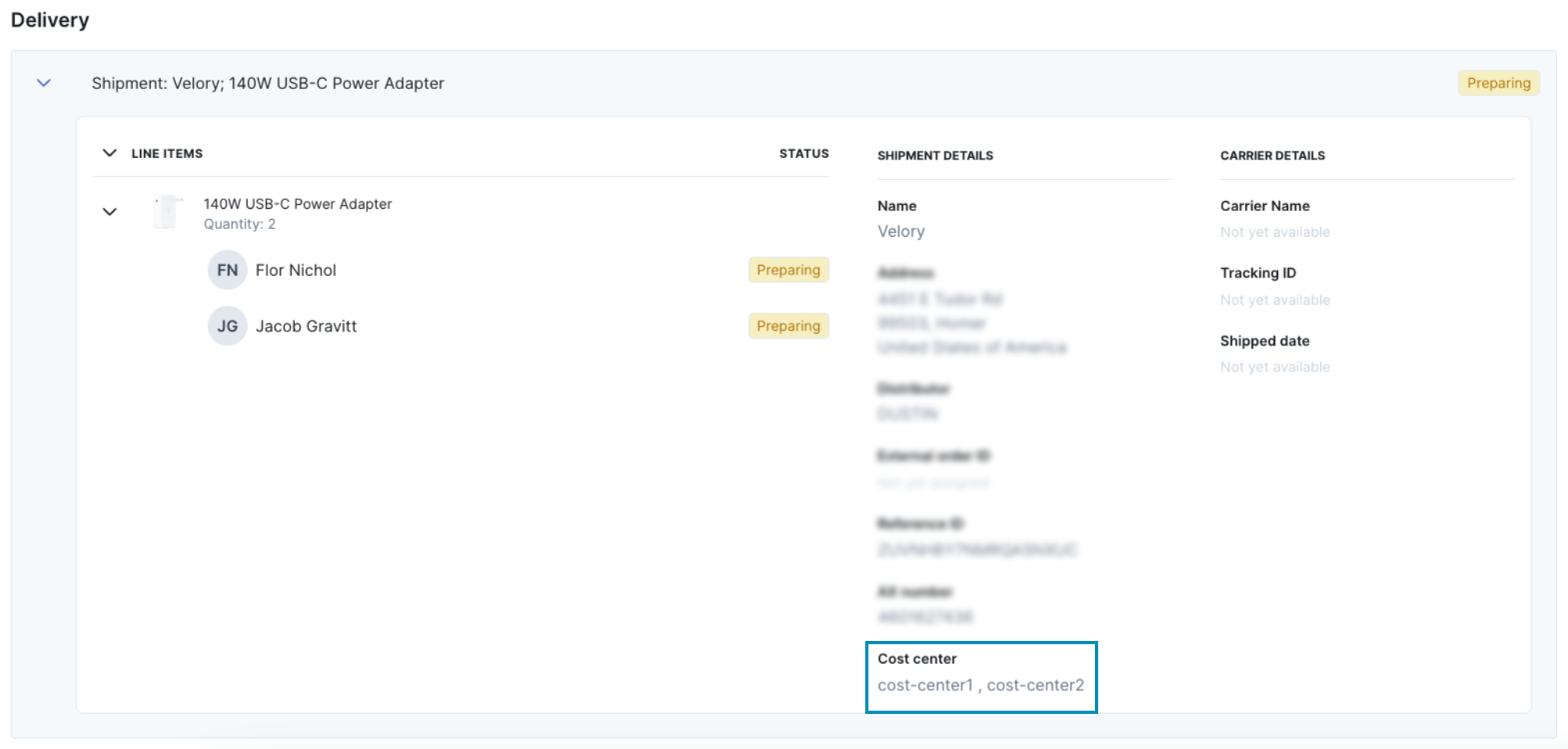Collapse the LINE ITEMS section
Screen dimensions: 1568x749
click(109, 153)
